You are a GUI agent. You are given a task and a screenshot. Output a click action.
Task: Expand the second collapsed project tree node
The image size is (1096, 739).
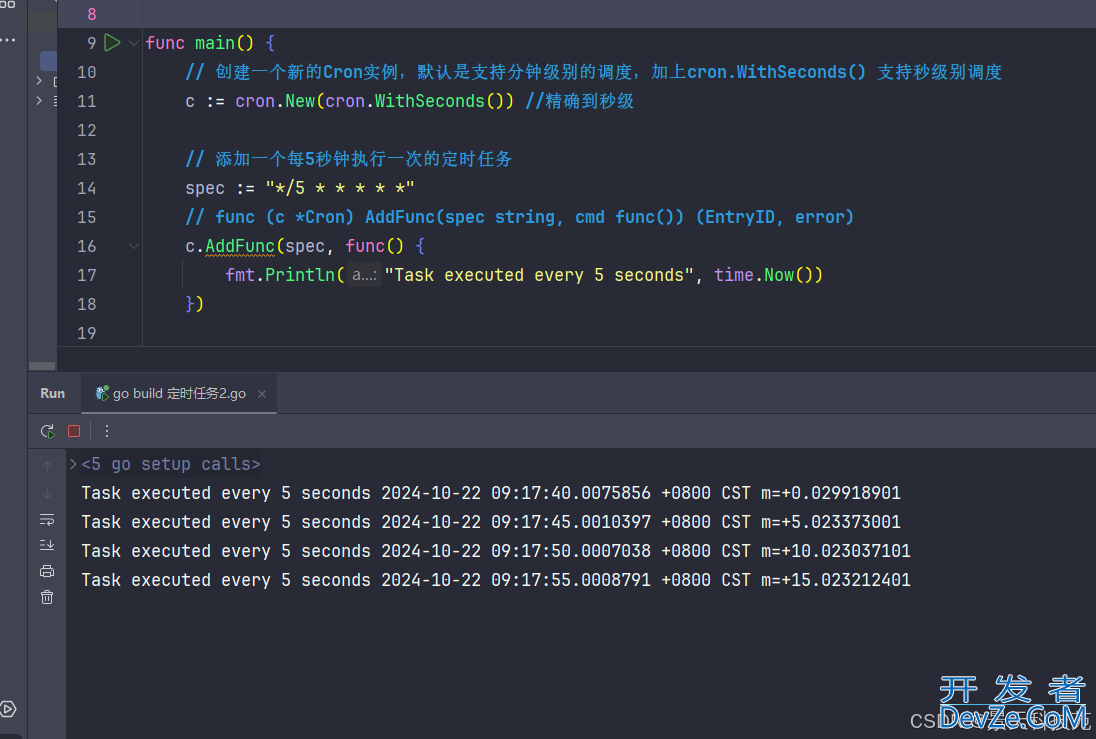pos(39,101)
